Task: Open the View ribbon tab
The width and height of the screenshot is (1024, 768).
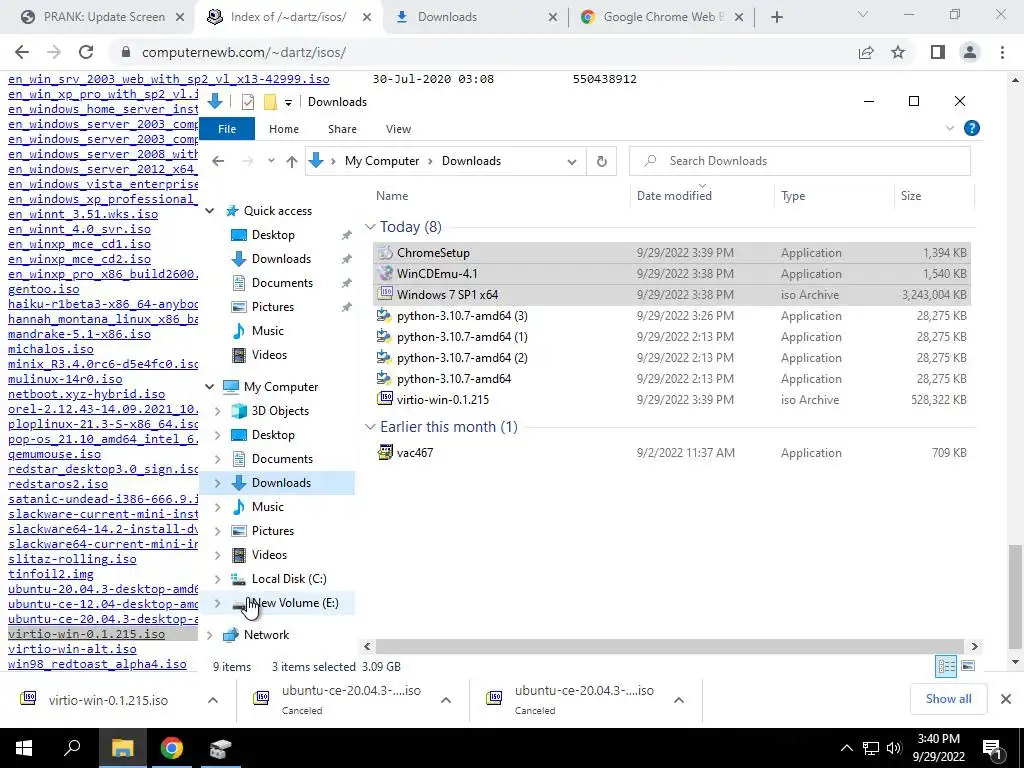Action: click(x=398, y=129)
